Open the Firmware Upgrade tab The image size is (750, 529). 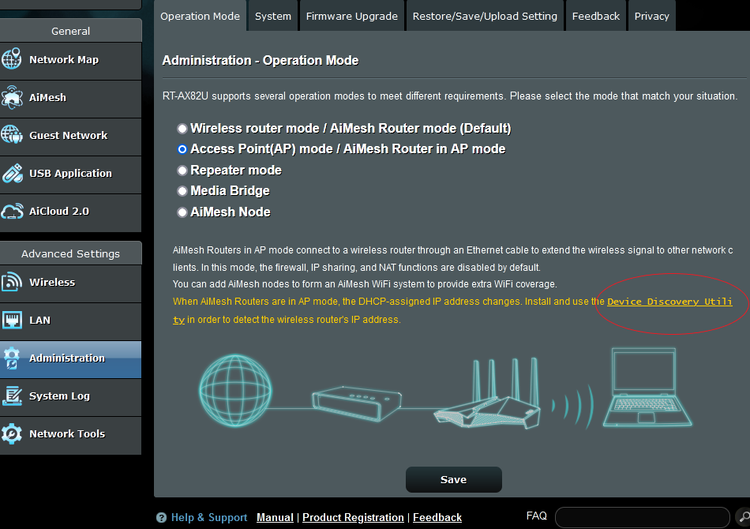352,16
